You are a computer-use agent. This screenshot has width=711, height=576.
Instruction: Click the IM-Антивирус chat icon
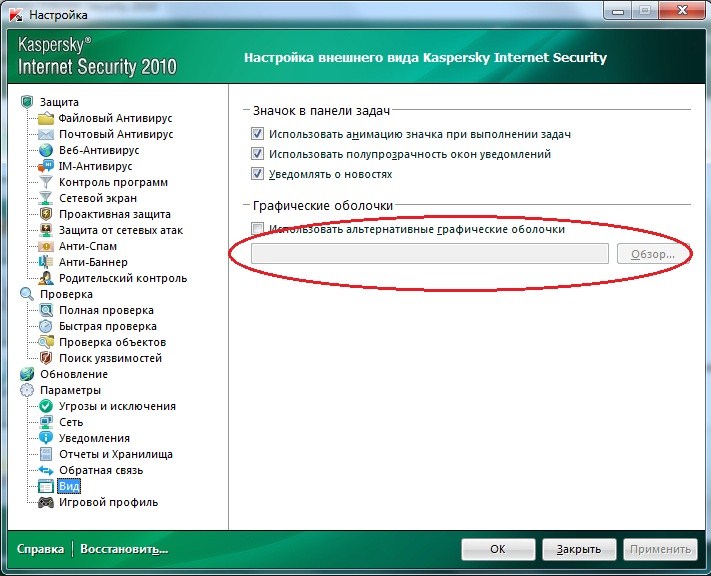(x=46, y=166)
